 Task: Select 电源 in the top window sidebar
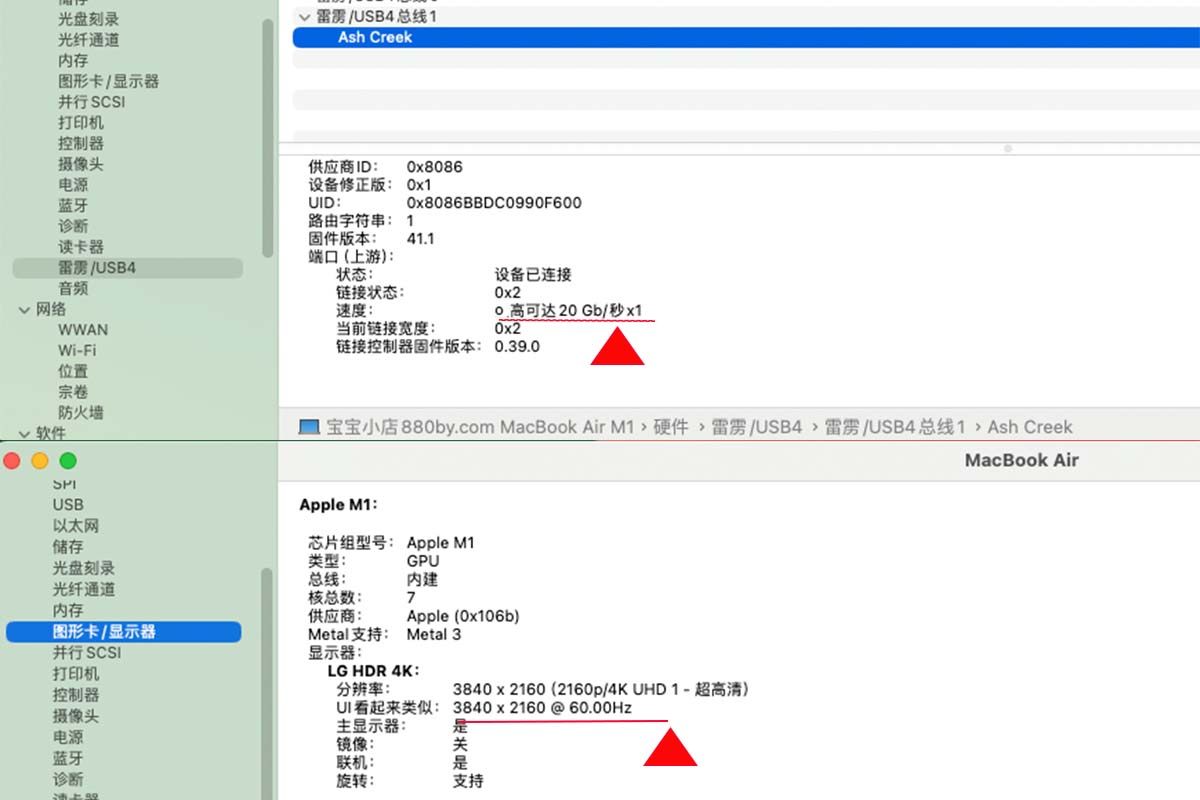pyautogui.click(x=73, y=185)
